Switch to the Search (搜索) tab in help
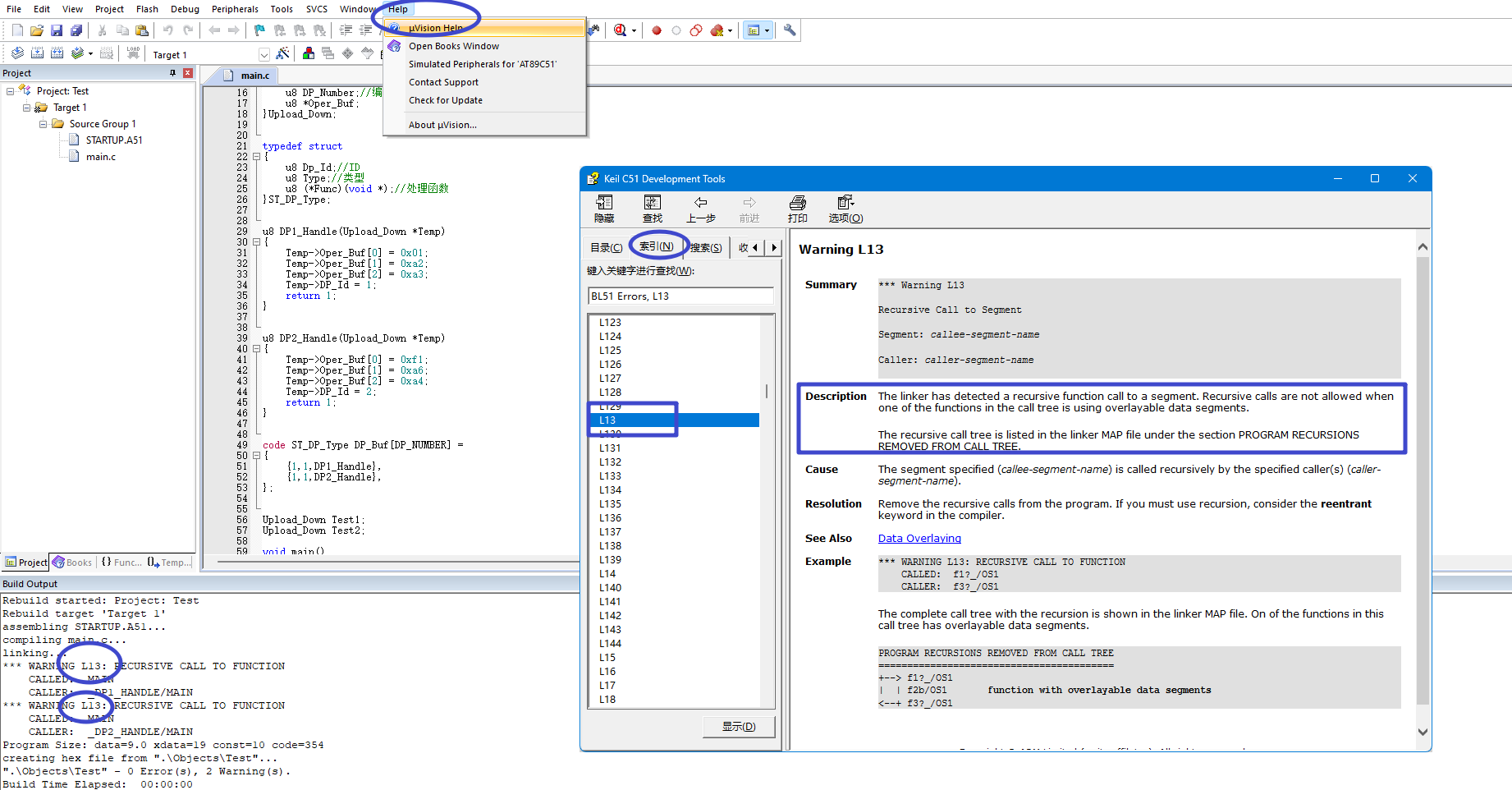 (x=706, y=247)
